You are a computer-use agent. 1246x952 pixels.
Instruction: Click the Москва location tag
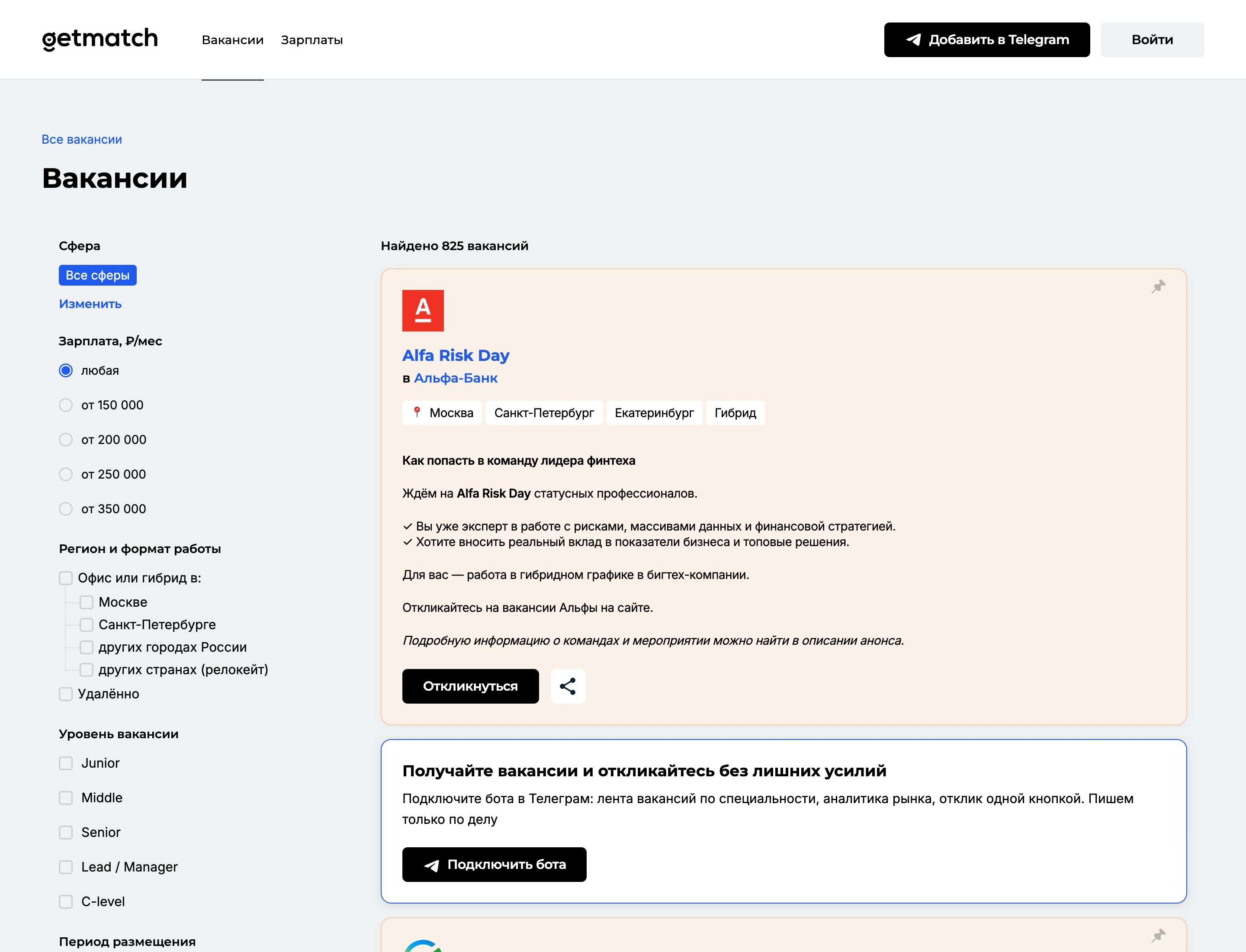(442, 413)
